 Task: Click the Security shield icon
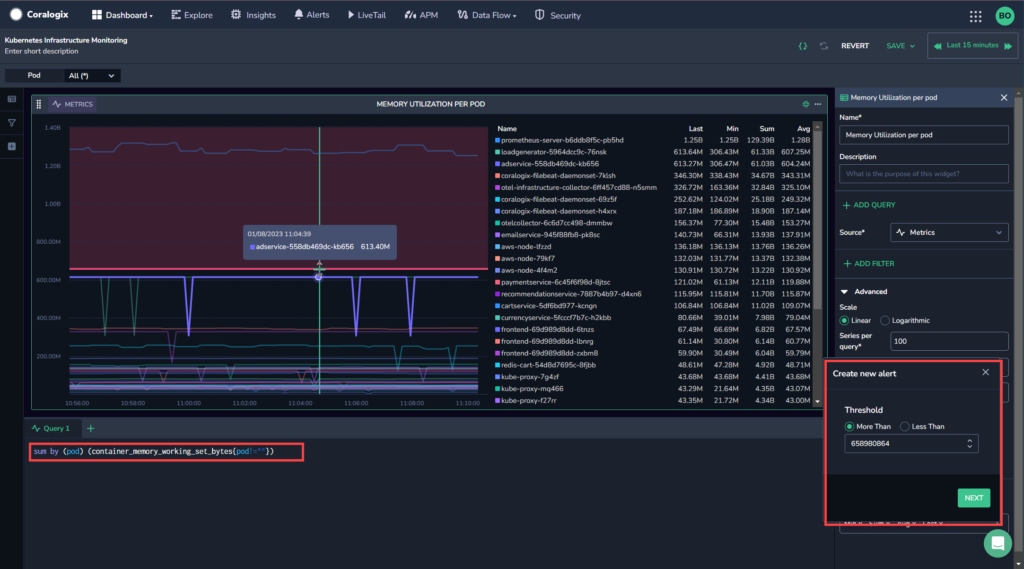tap(539, 15)
